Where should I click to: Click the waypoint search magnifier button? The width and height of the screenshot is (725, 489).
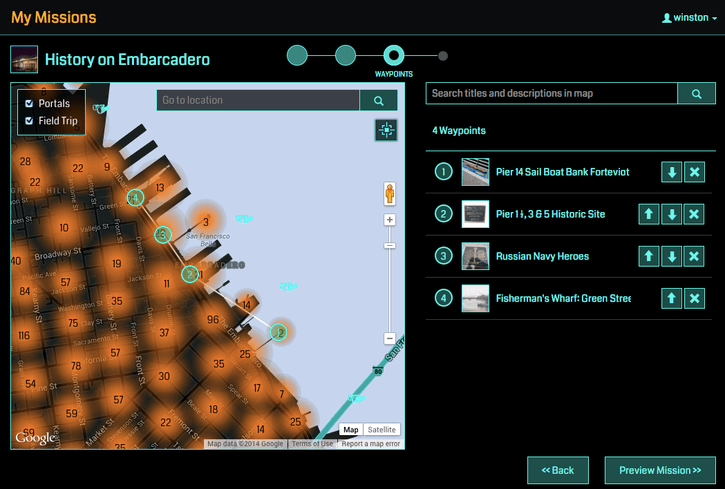coord(696,93)
